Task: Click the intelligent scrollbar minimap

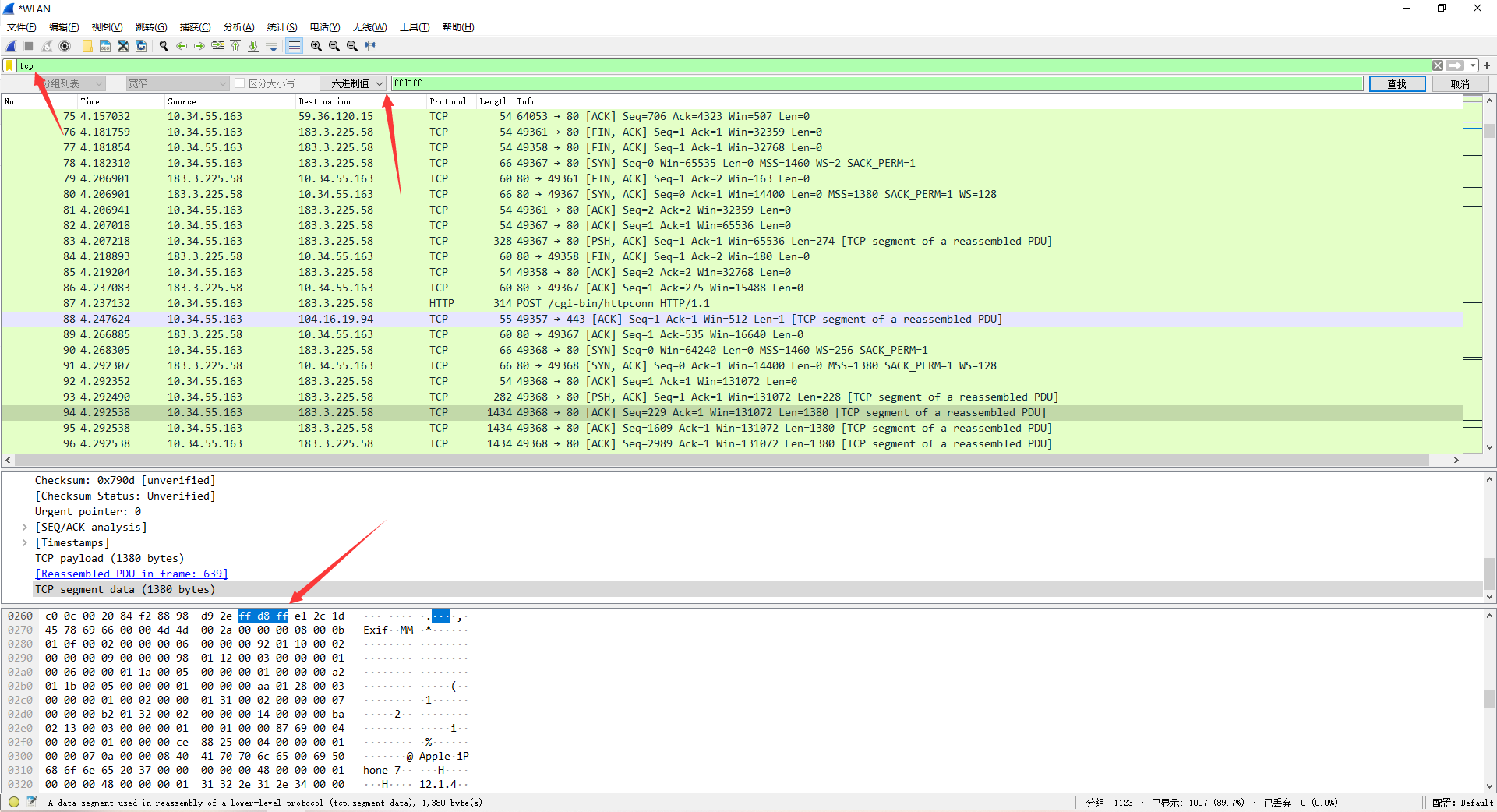Action: 1473,273
